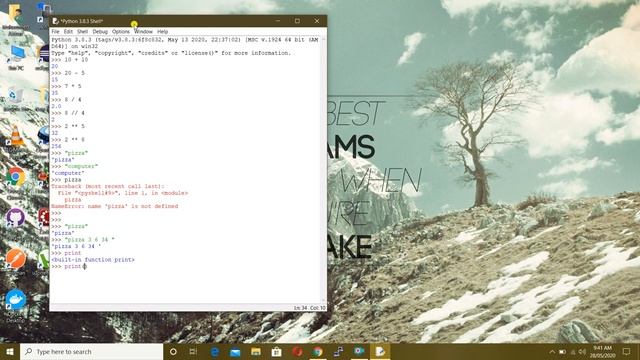Open the Action Center notifications
The width and height of the screenshot is (640, 360).
627,351
